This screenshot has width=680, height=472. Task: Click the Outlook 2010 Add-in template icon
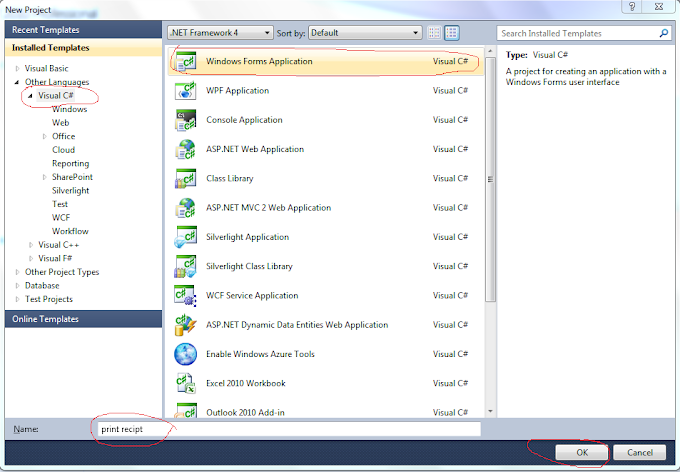(x=186, y=410)
